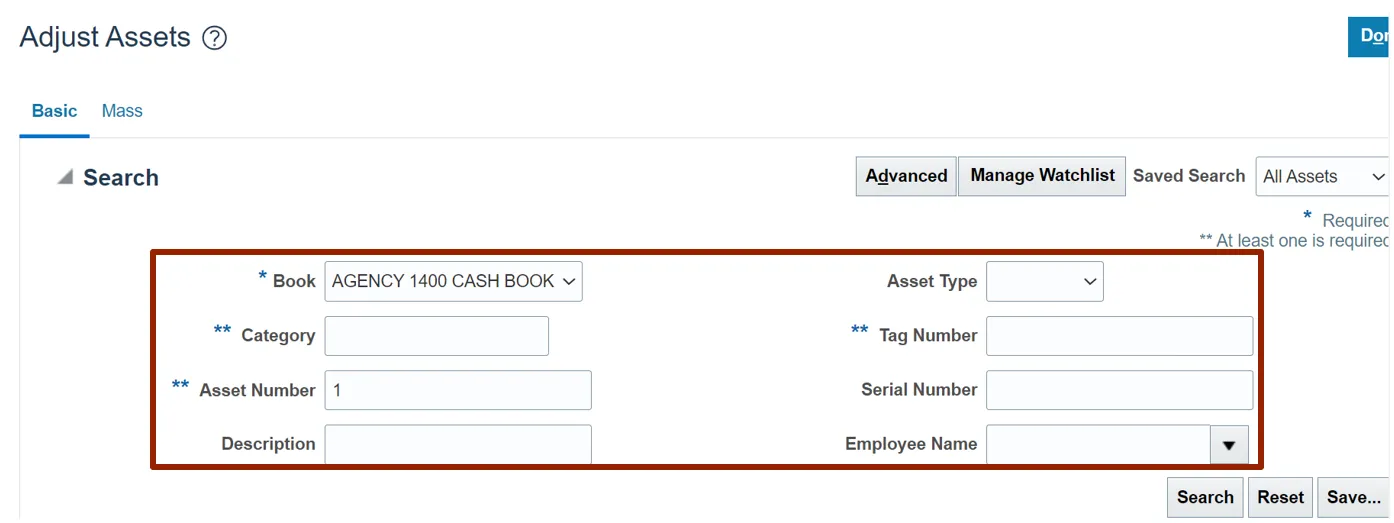Click the Serial Number field

pyautogui.click(x=1119, y=390)
